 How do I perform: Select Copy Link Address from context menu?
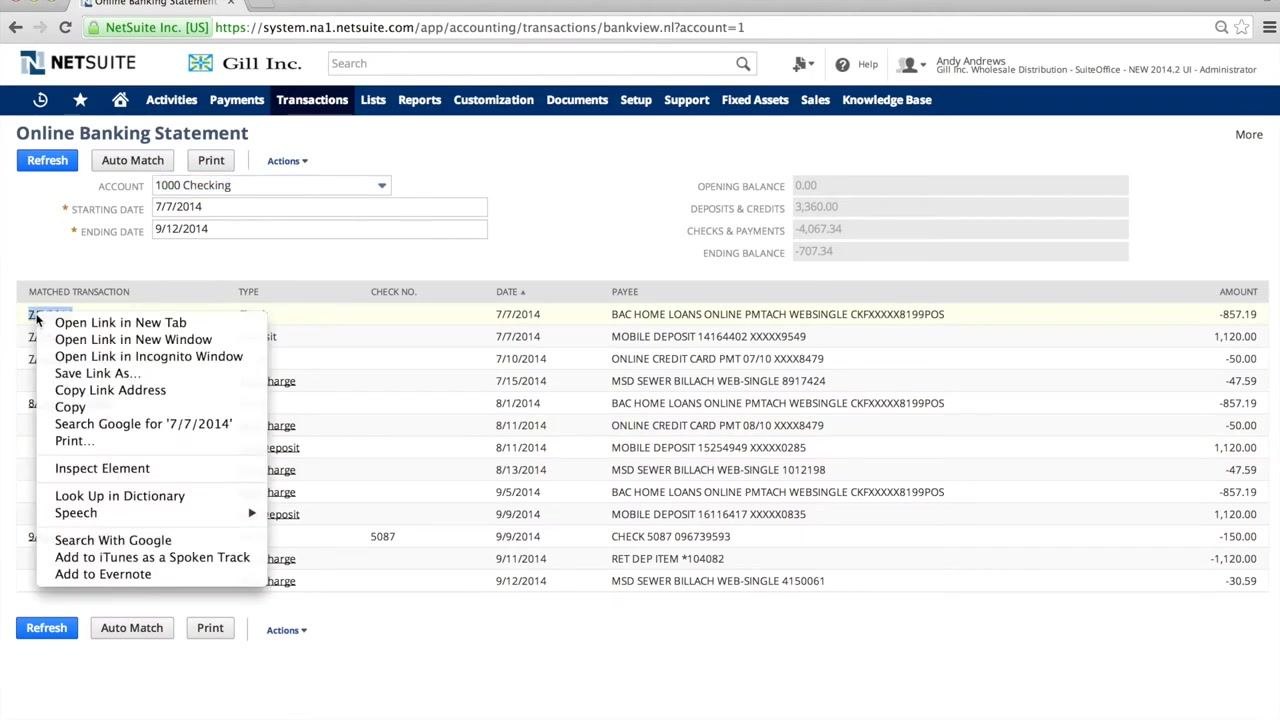(110, 390)
